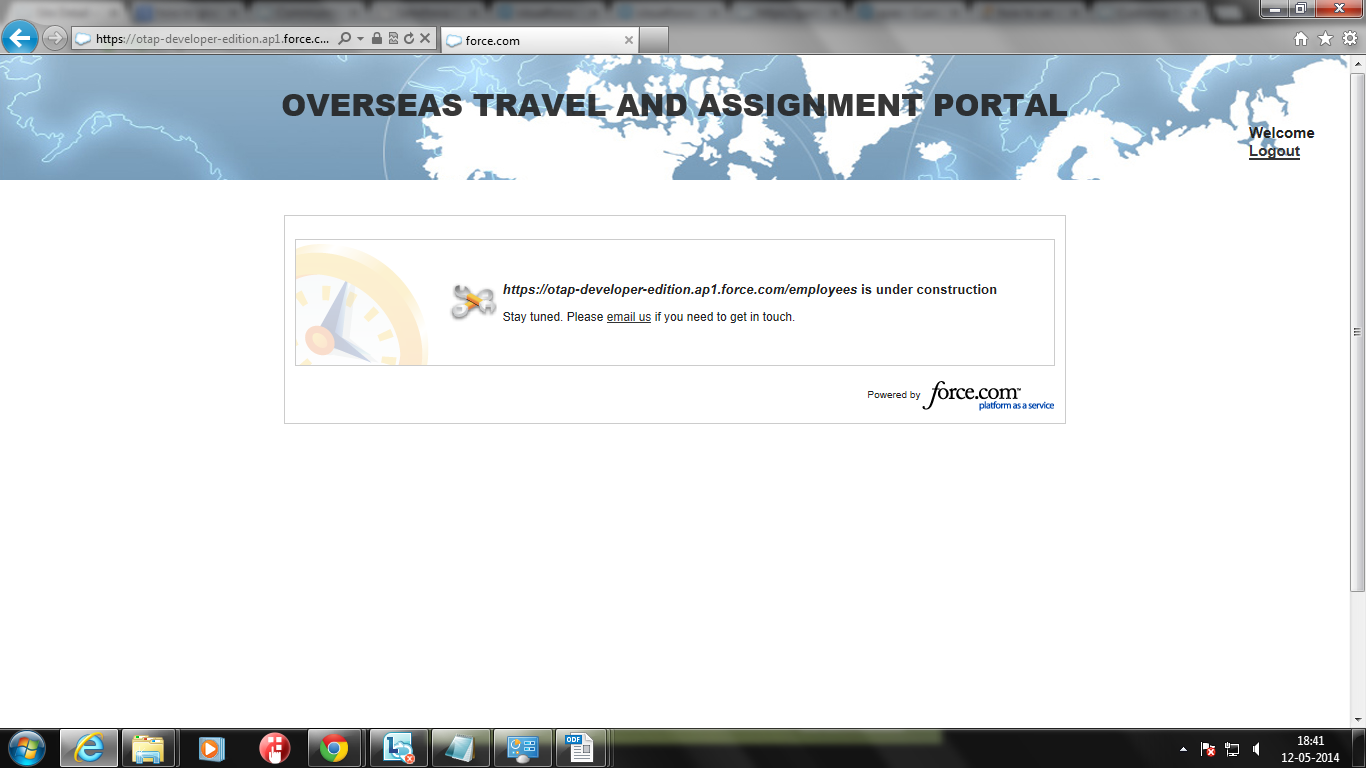The height and width of the screenshot is (768, 1366).
Task: Open the volume speaker tray icon
Action: [1257, 749]
